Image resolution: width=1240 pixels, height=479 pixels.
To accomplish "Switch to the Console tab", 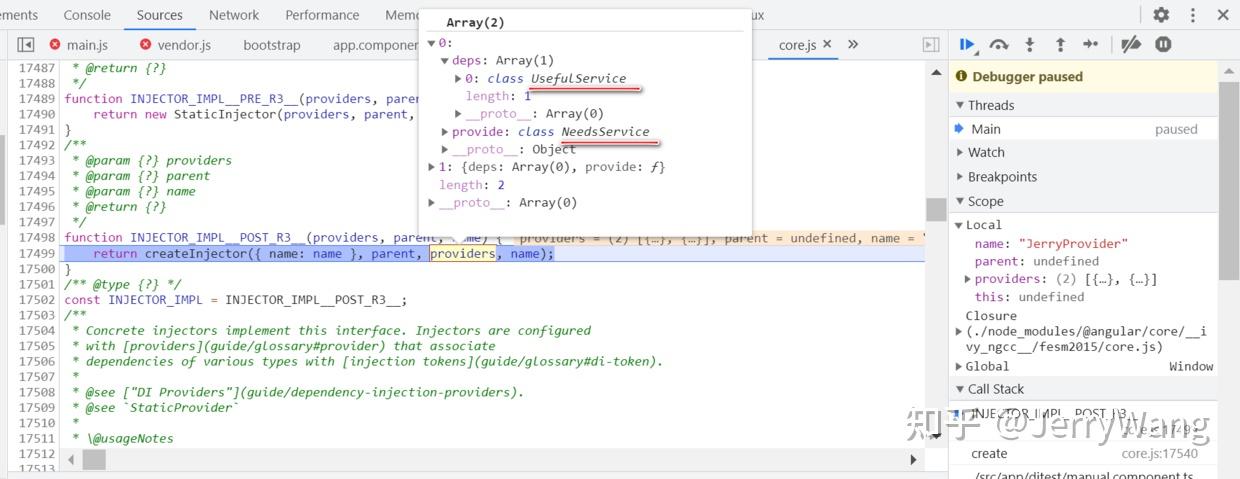I will [x=87, y=15].
